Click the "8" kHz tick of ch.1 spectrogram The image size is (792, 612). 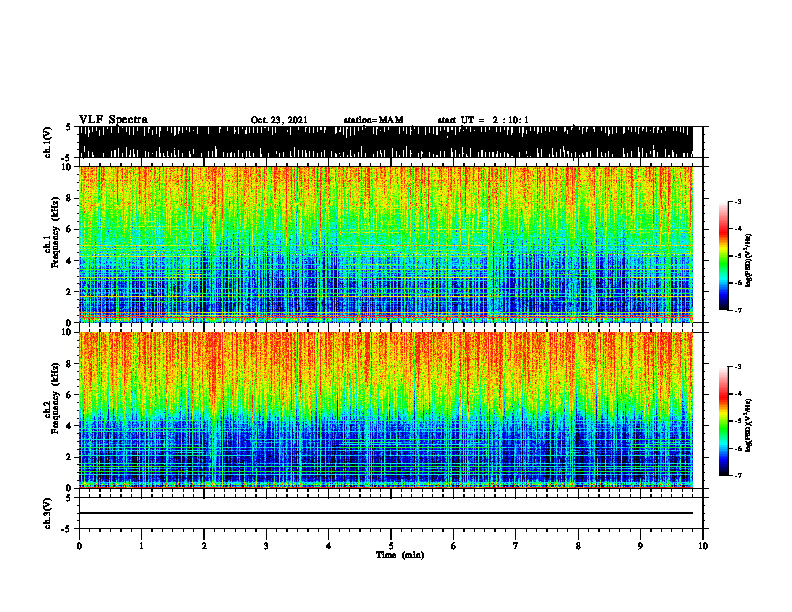(x=70, y=198)
